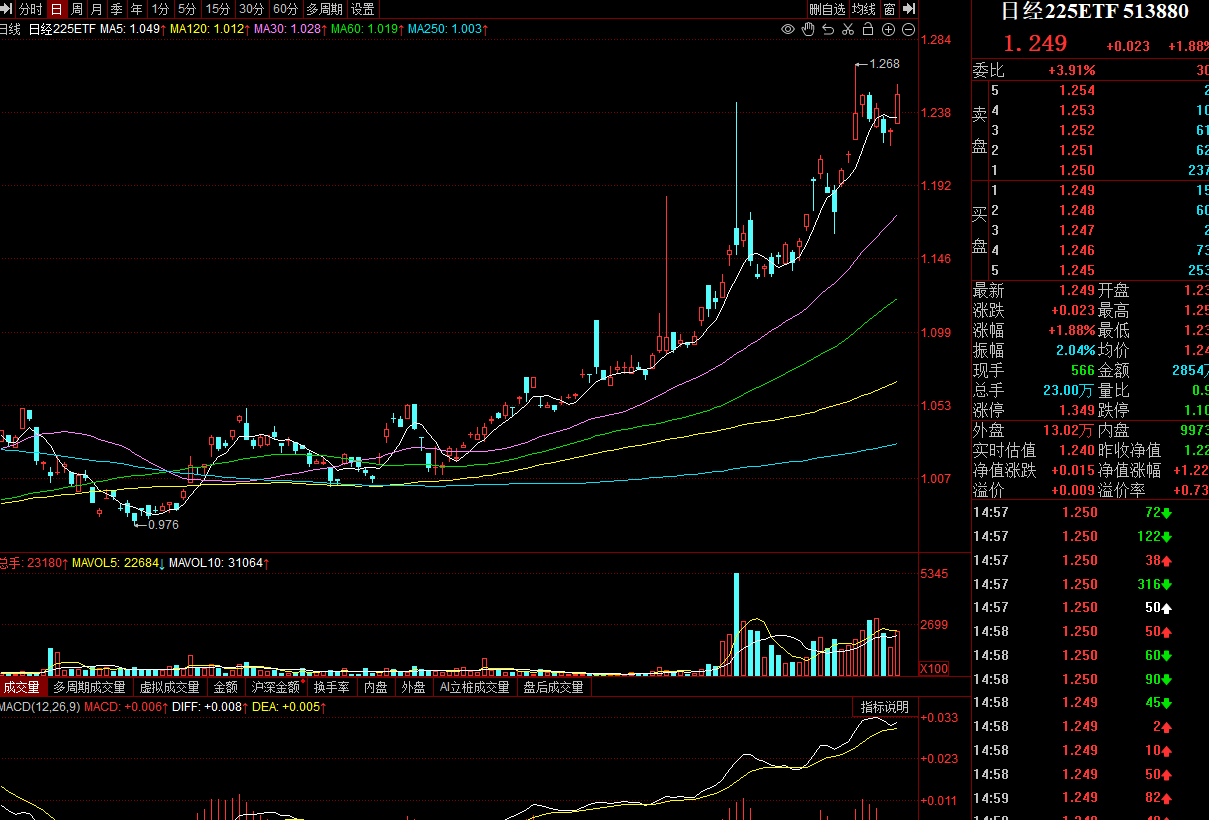This screenshot has width=1209, height=820.
Task: Click the MAVOL10: 31064 volume label
Action: point(219,563)
